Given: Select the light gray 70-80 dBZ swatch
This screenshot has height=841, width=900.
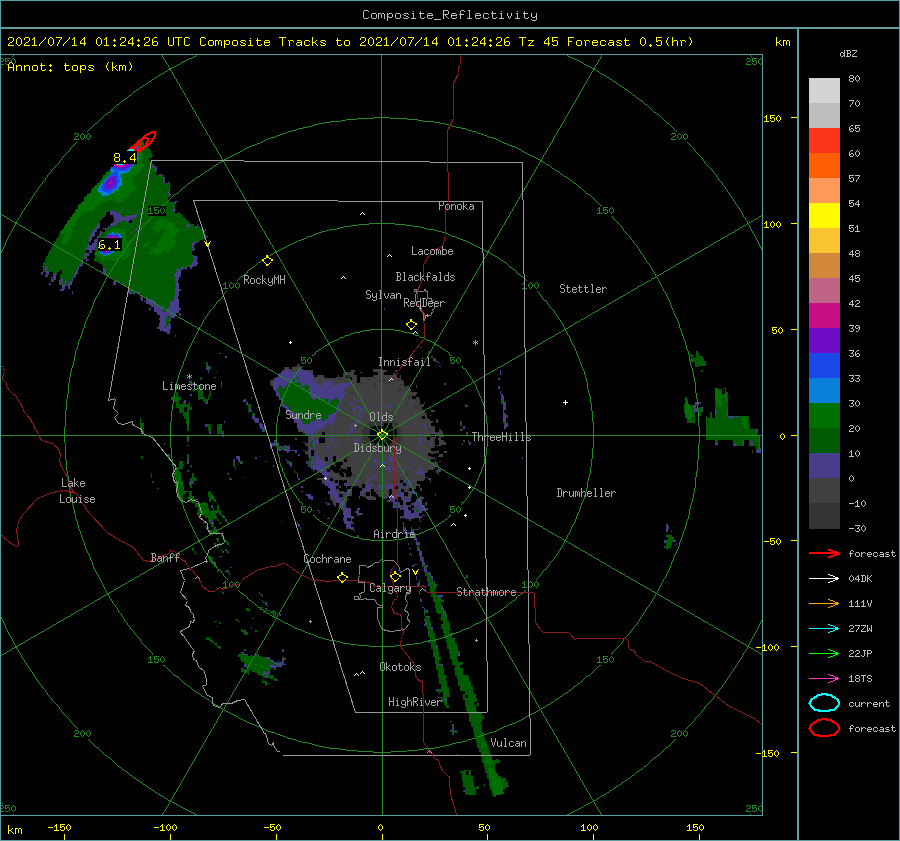Looking at the screenshot, I should tap(824, 91).
